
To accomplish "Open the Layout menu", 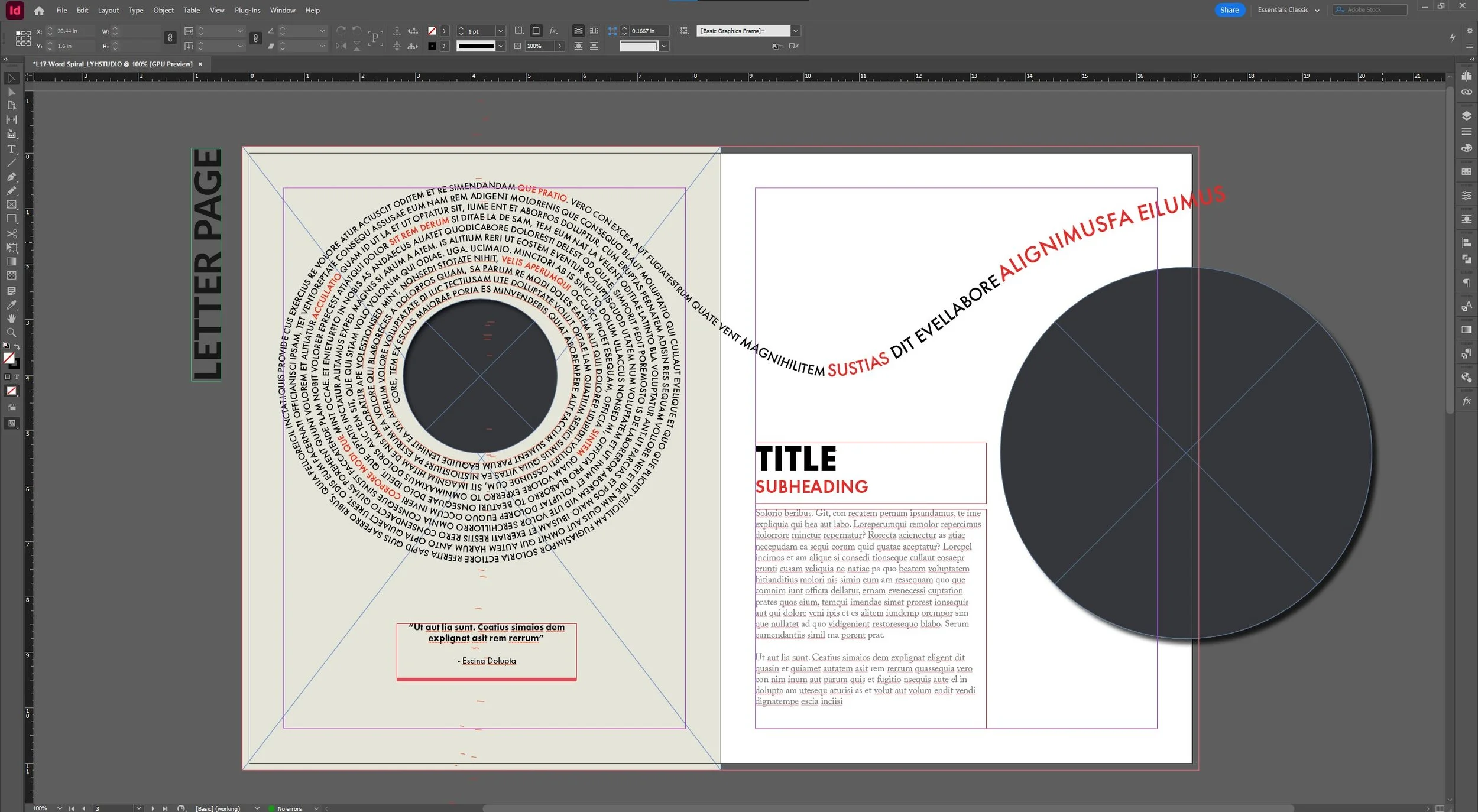I will coord(108,10).
